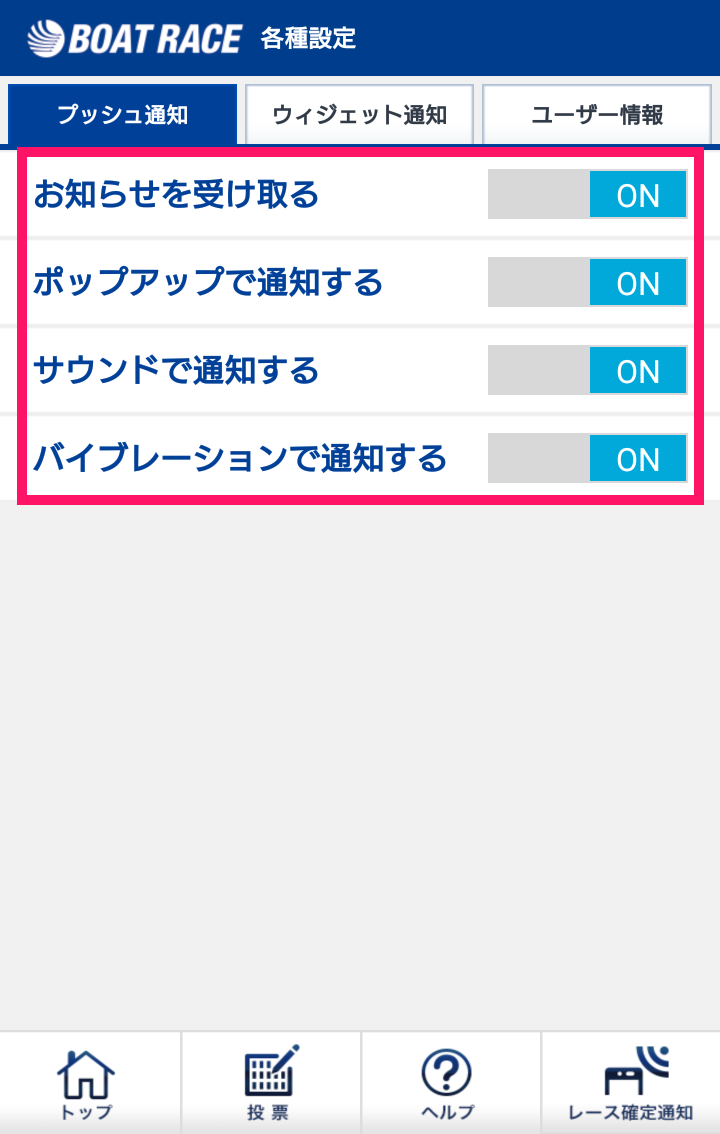Open the ヘルプ question mark icon
720x1134 pixels.
pyautogui.click(x=446, y=1073)
